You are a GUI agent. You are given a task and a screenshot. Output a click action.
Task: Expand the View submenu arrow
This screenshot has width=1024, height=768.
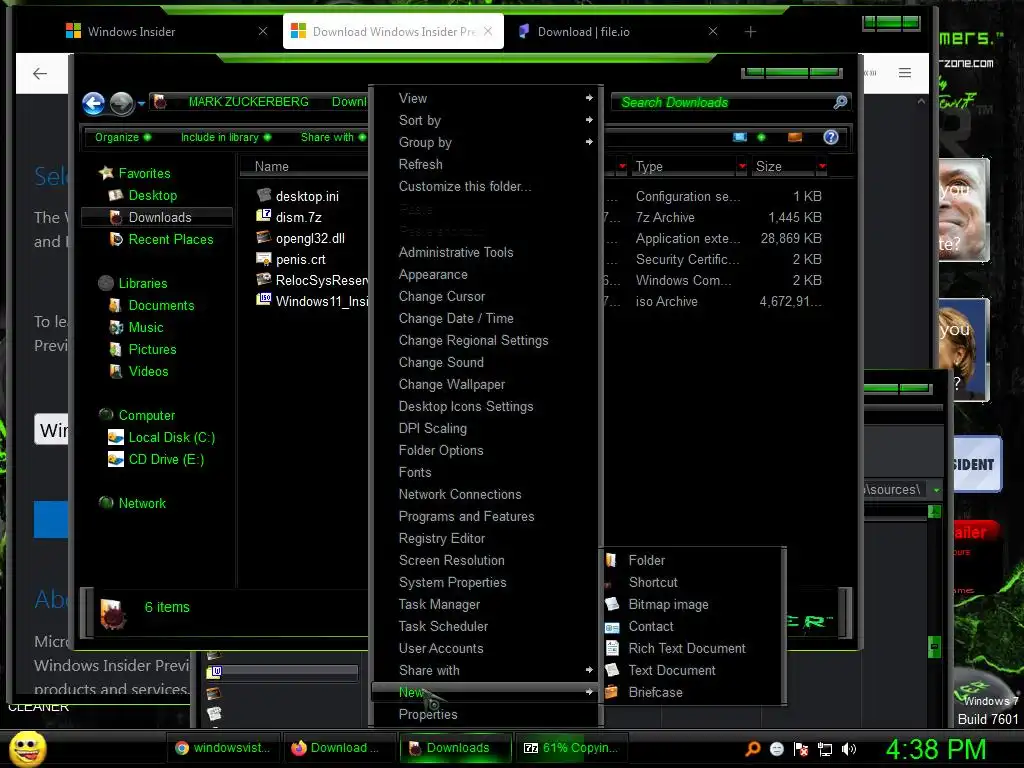point(589,98)
